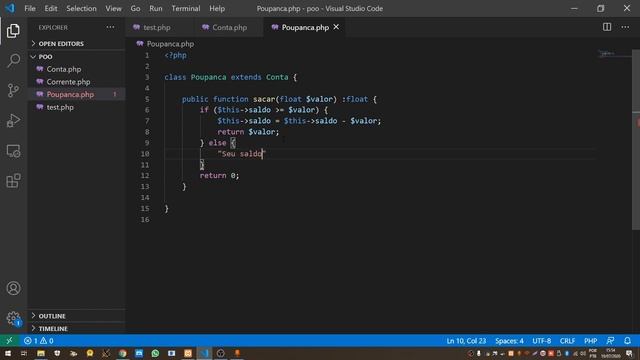Click the feedback icon in status bar
The height and width of the screenshot is (360, 640).
point(610,340)
